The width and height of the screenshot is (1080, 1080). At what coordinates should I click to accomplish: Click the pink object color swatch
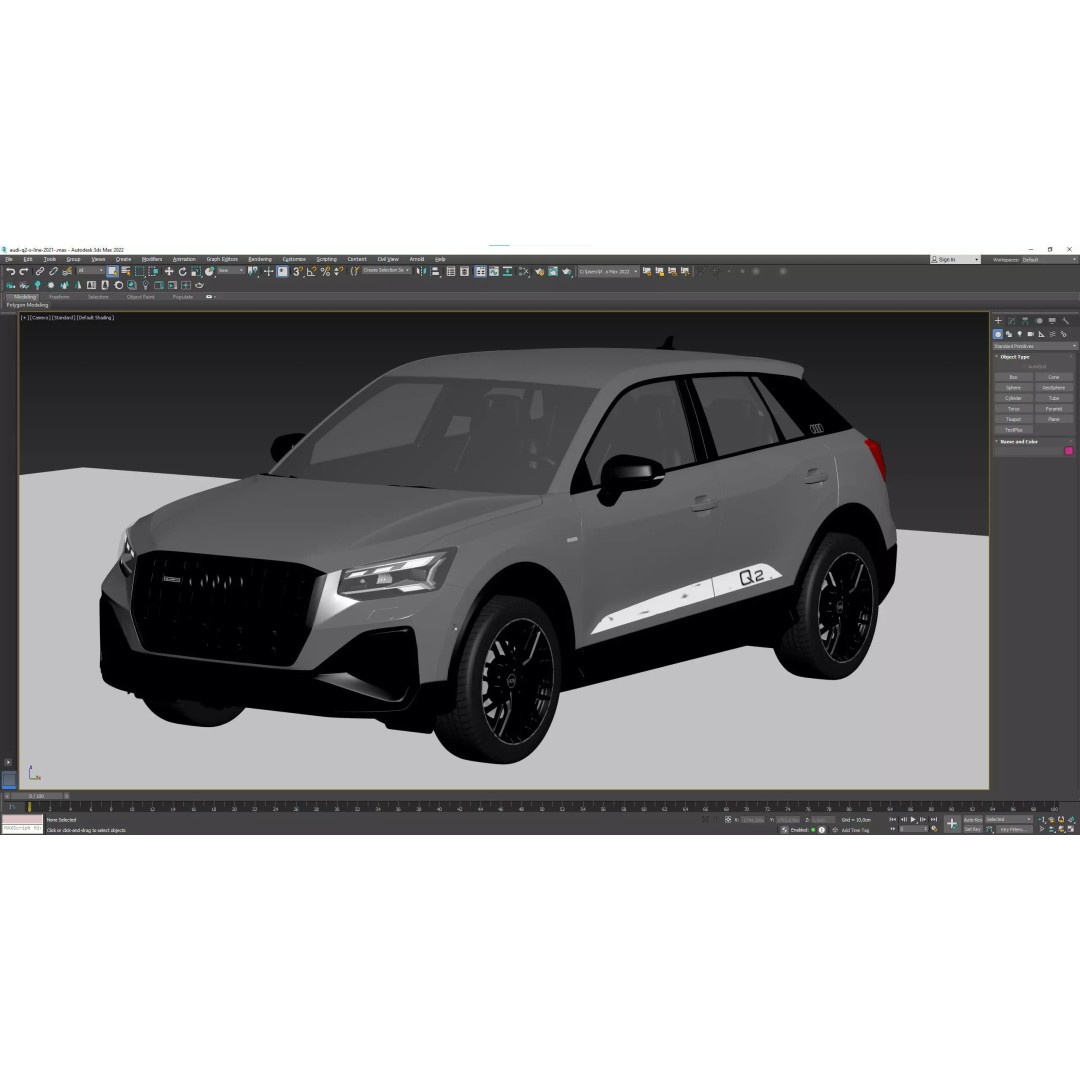tap(1069, 451)
